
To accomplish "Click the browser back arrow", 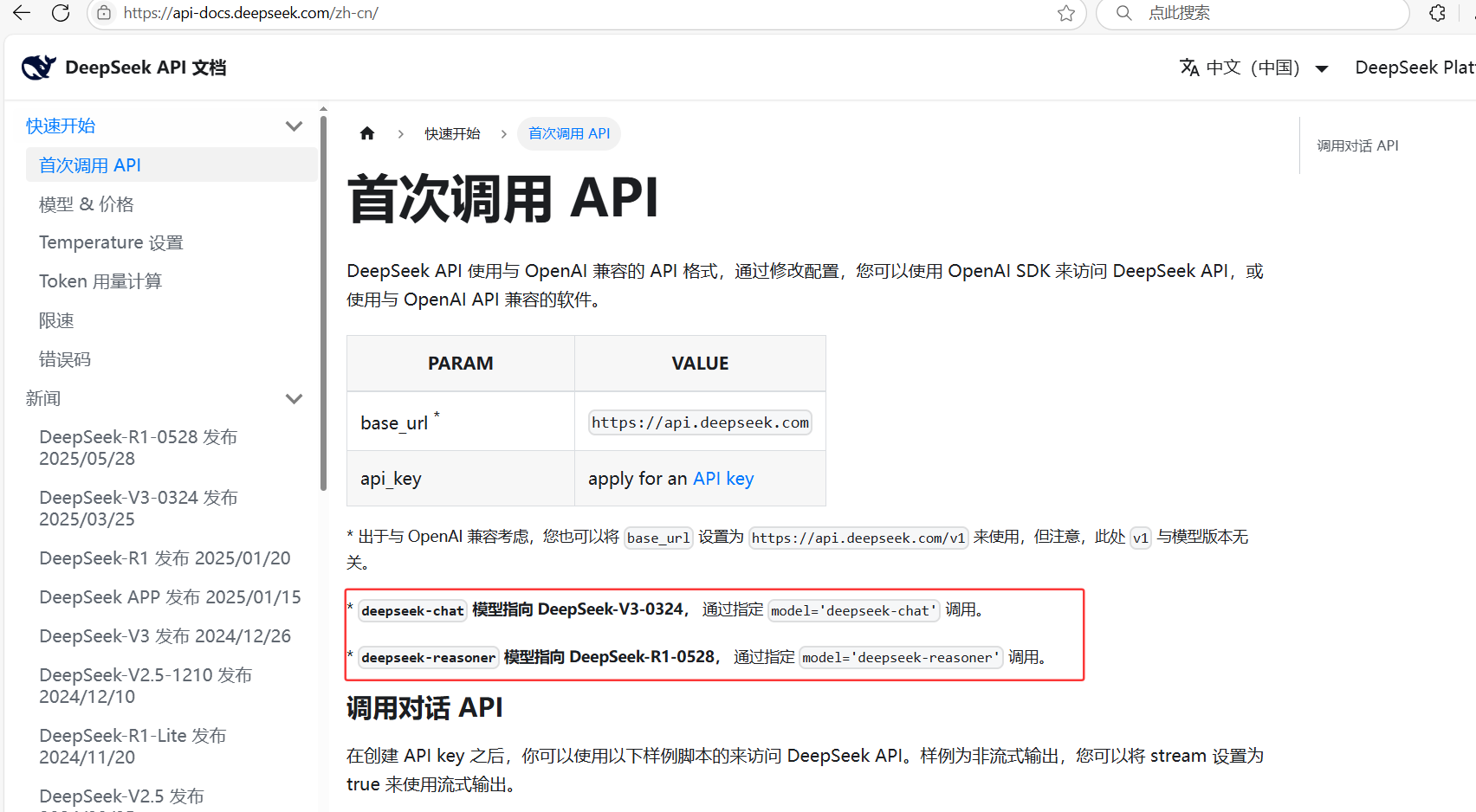I will tap(22, 13).
